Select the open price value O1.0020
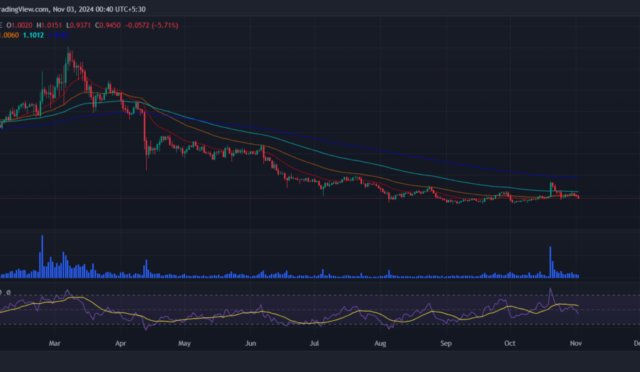This screenshot has width=640, height=372. (x=19, y=25)
